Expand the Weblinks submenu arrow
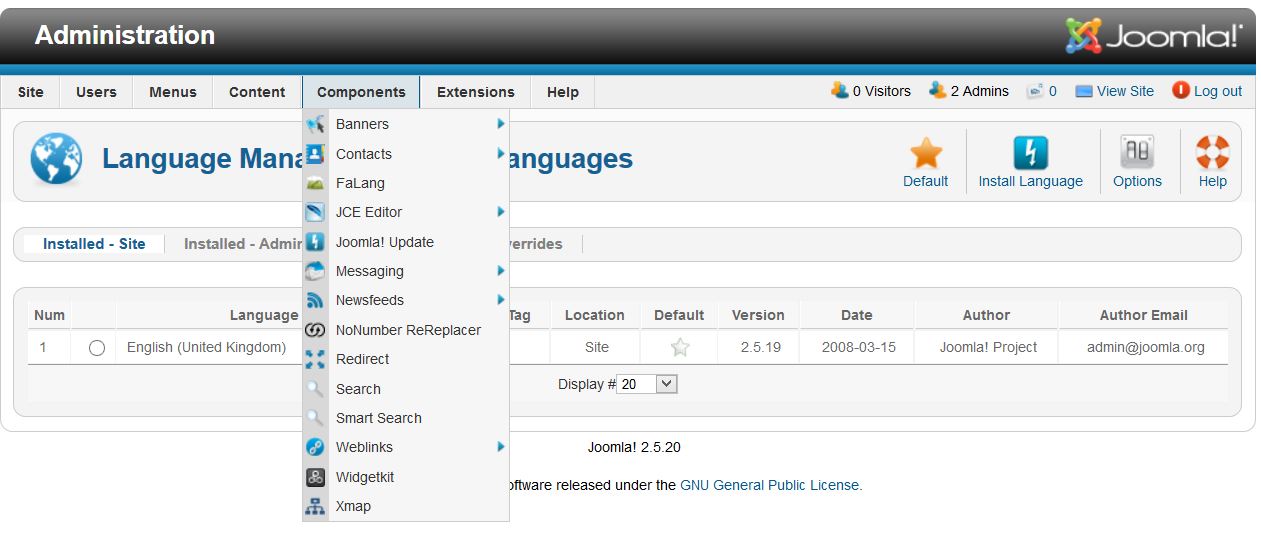Screen dimensions: 1261x545 [x=500, y=447]
